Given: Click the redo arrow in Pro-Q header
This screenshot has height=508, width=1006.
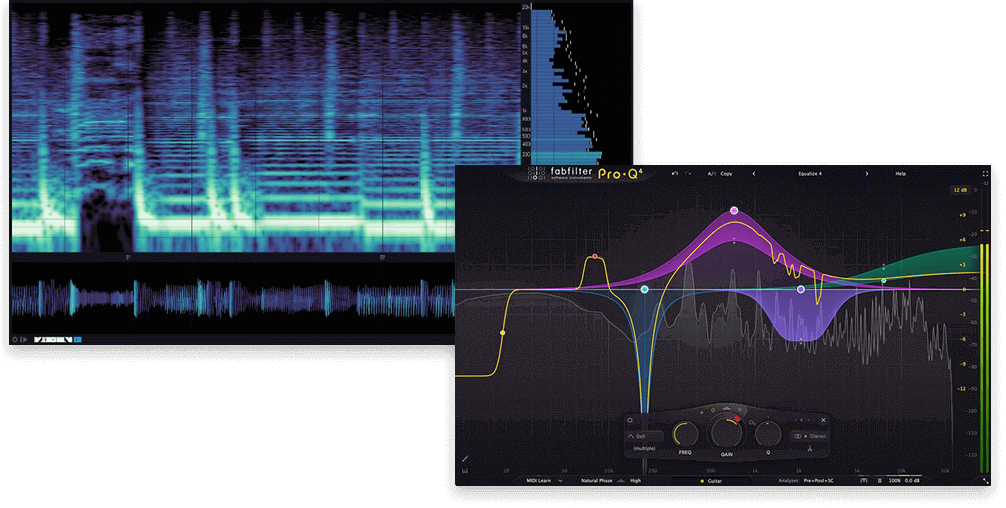Looking at the screenshot, I should coord(690,174).
